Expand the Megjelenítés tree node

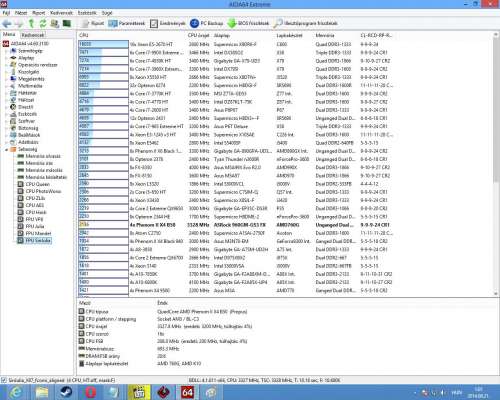[x=6, y=79]
